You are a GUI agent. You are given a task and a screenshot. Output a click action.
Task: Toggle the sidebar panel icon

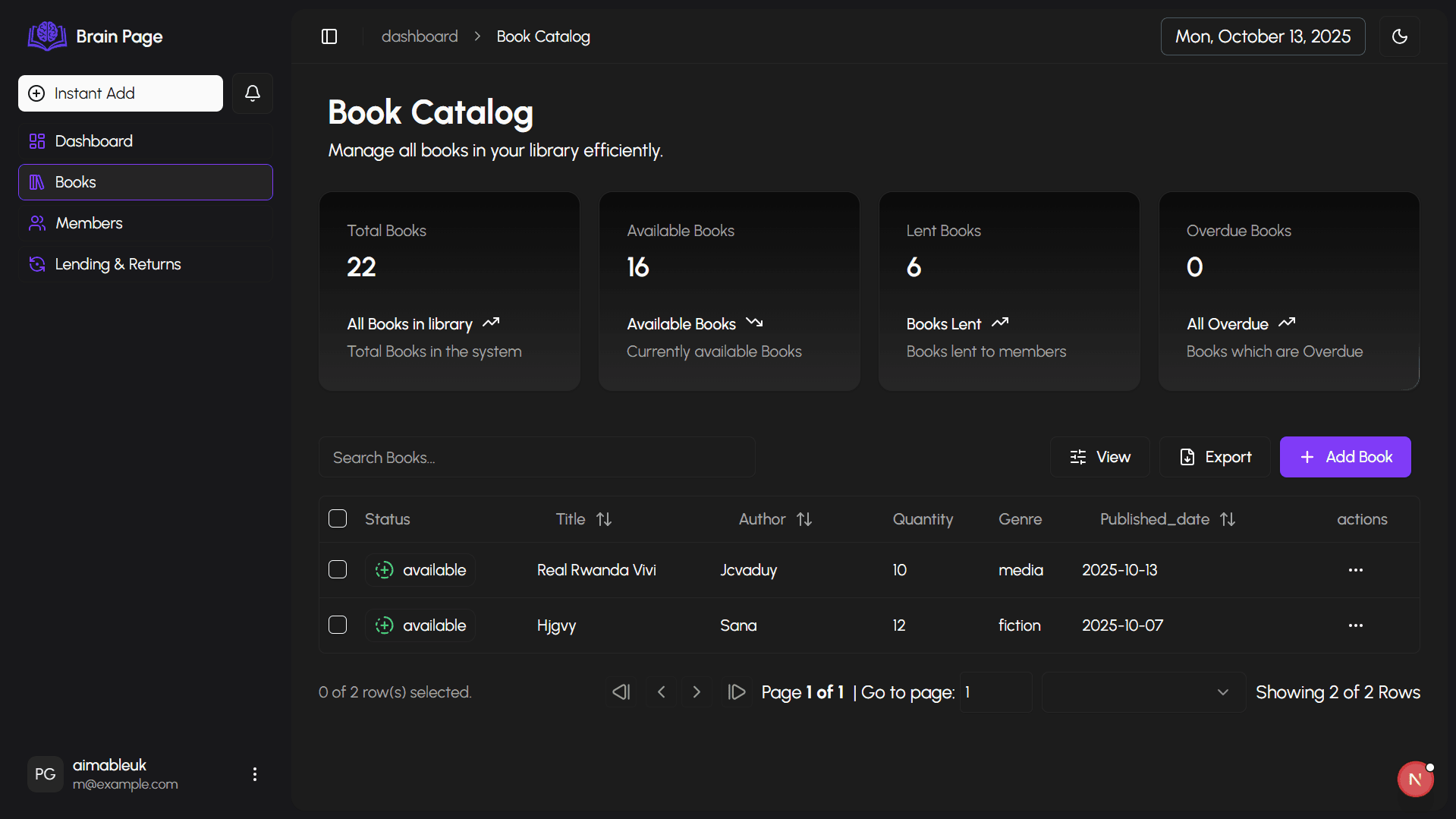point(329,36)
